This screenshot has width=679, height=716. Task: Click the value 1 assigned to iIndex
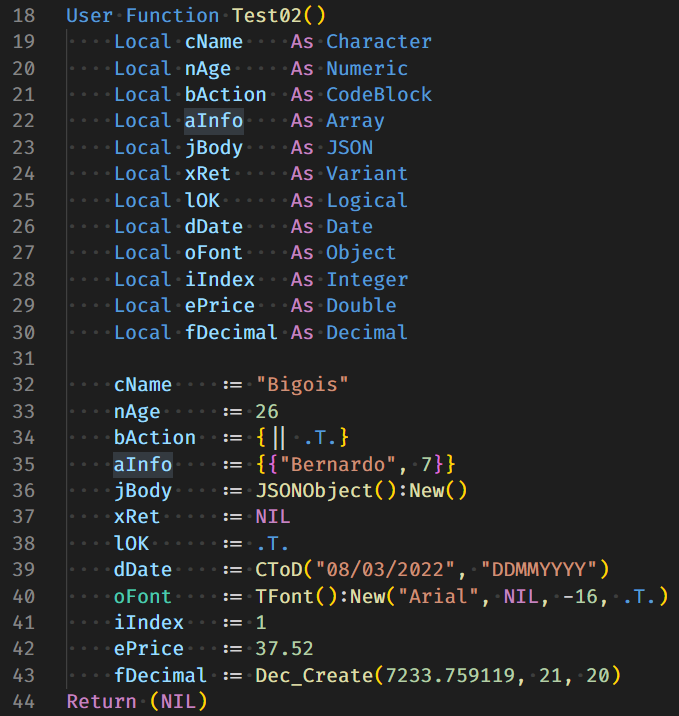point(261,623)
